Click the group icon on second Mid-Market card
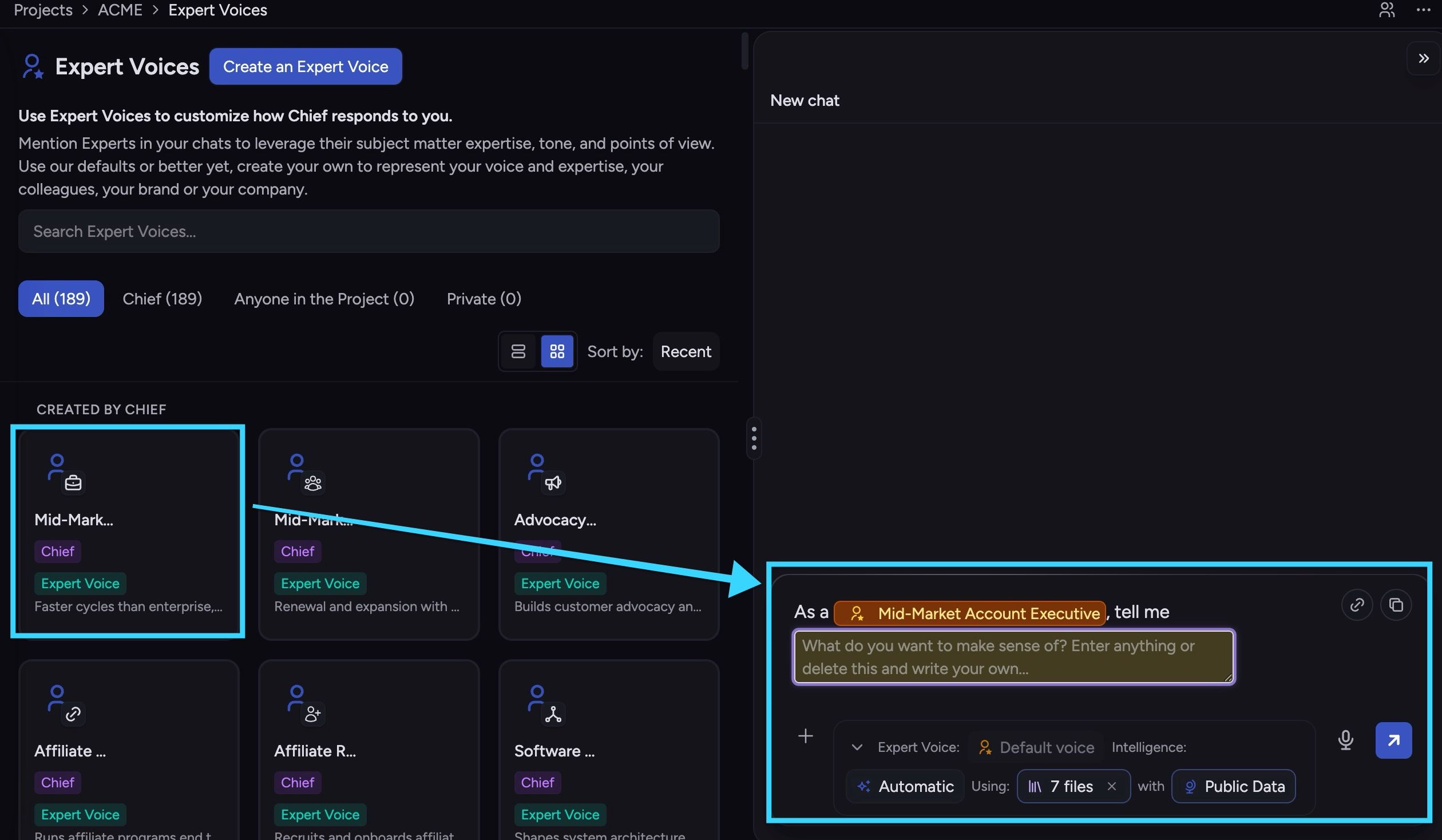 pyautogui.click(x=313, y=483)
